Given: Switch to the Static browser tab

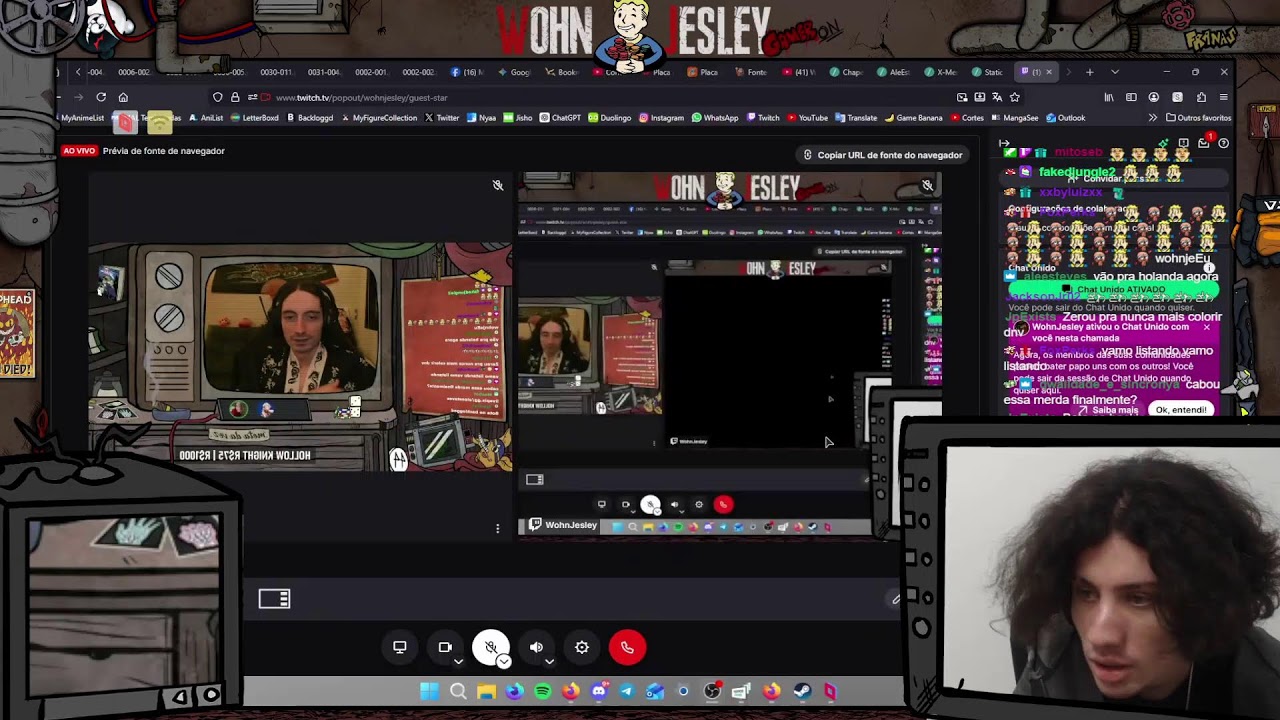Looking at the screenshot, I should 986,72.
